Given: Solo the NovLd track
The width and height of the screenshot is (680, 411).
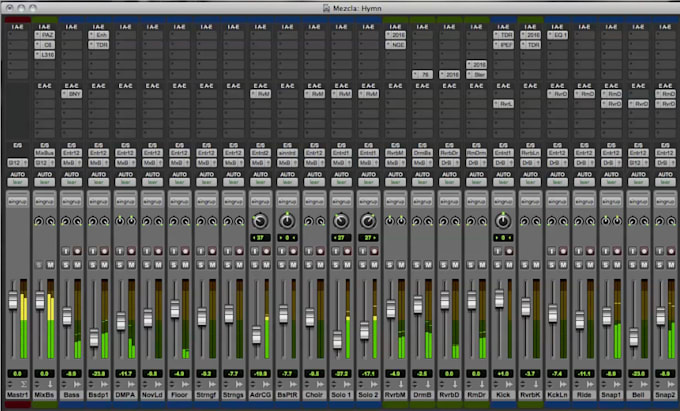Looking at the screenshot, I should point(147,264).
